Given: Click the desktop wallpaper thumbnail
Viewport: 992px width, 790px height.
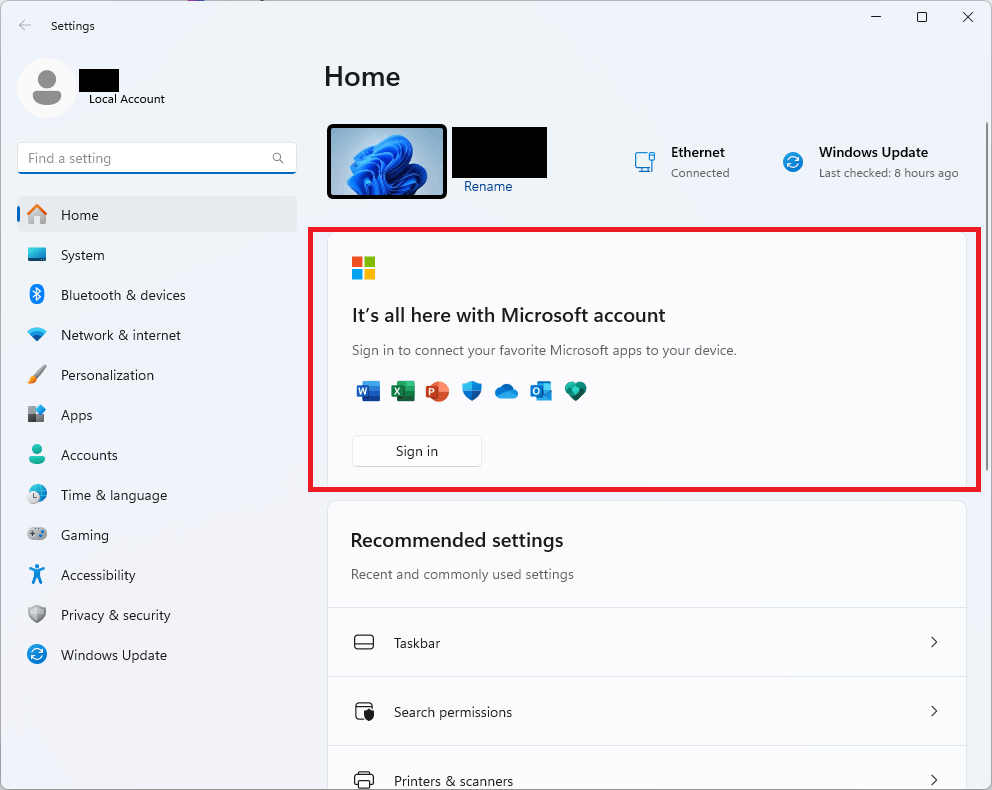Looking at the screenshot, I should (387, 161).
